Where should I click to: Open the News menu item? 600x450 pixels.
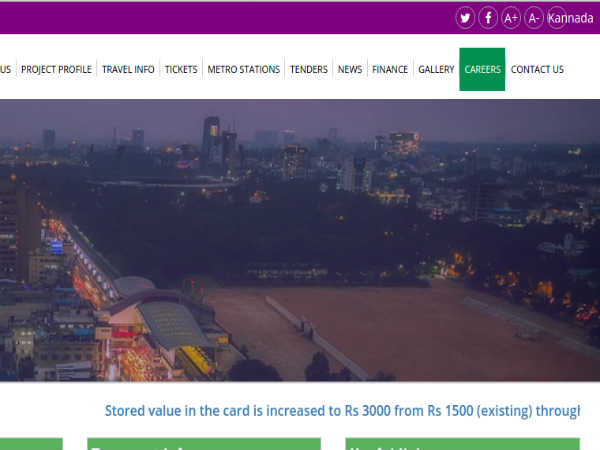tap(350, 69)
